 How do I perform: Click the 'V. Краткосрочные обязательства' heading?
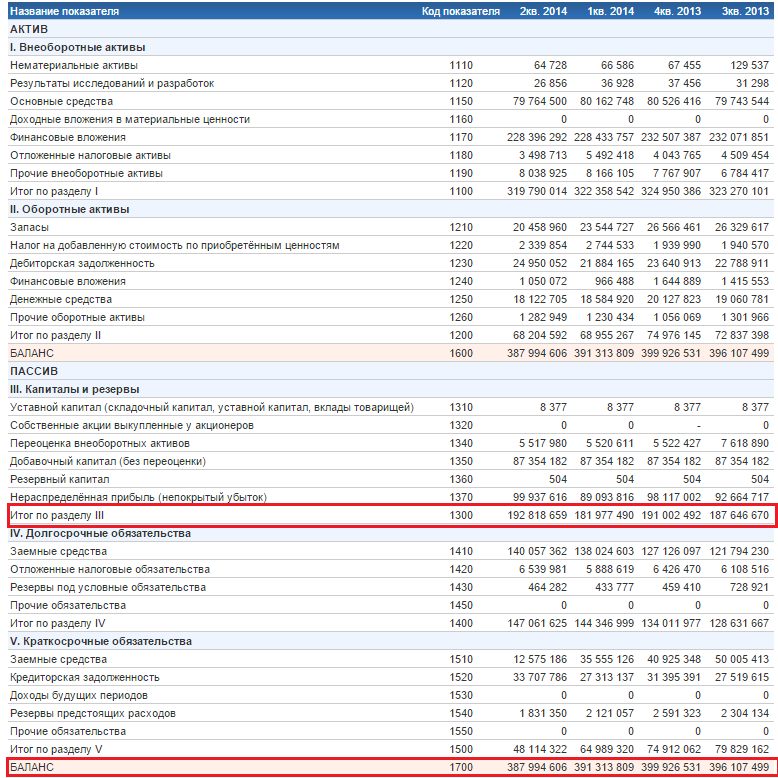[101, 642]
